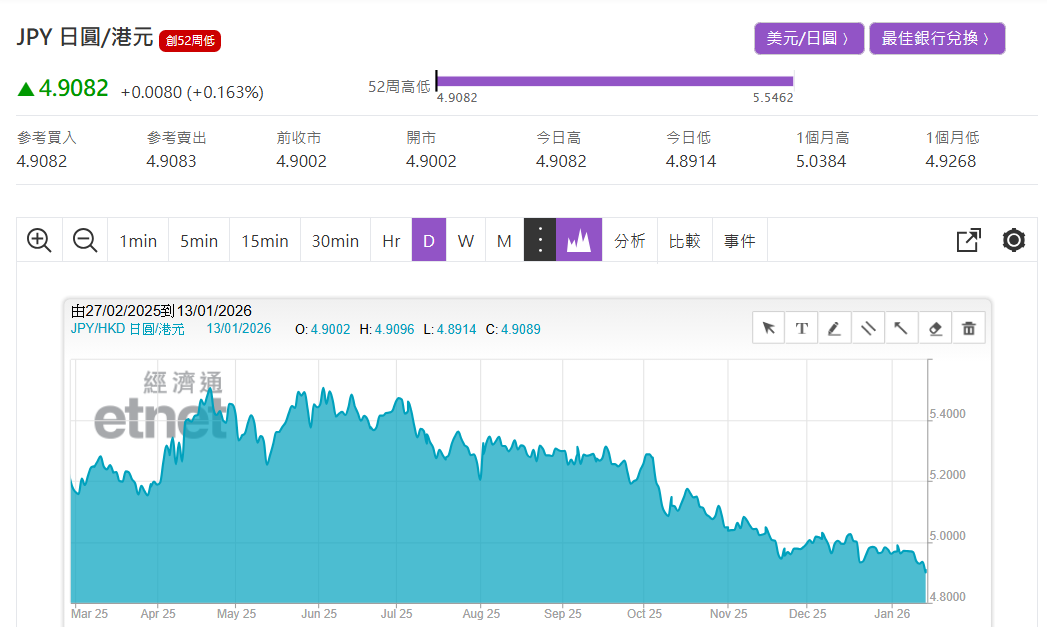This screenshot has width=1047, height=627.
Task: Click the zoom out magnifier icon
Action: (x=85, y=240)
